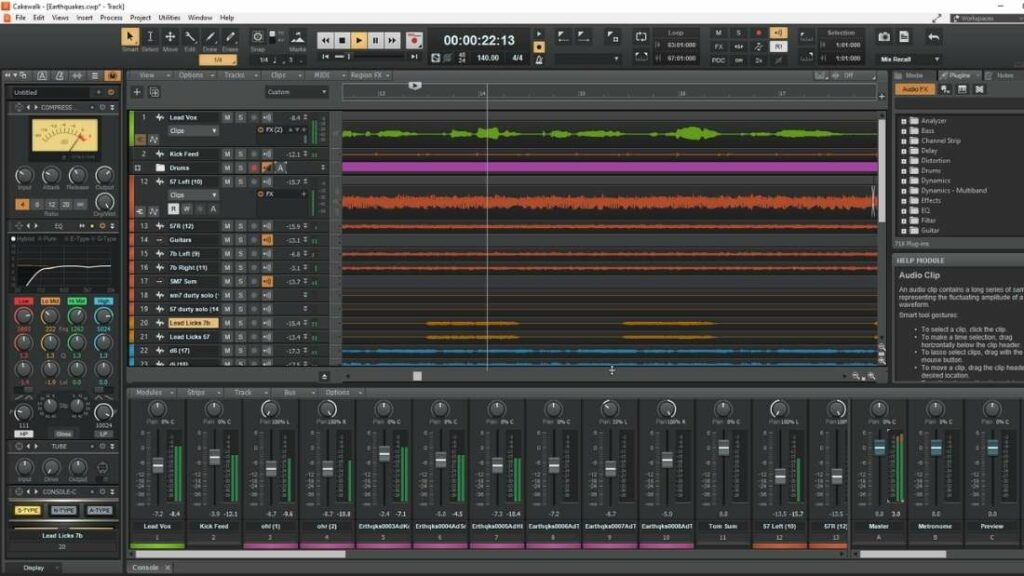Image resolution: width=1024 pixels, height=576 pixels.
Task: Click the camera screenshot icon
Action: (884, 37)
